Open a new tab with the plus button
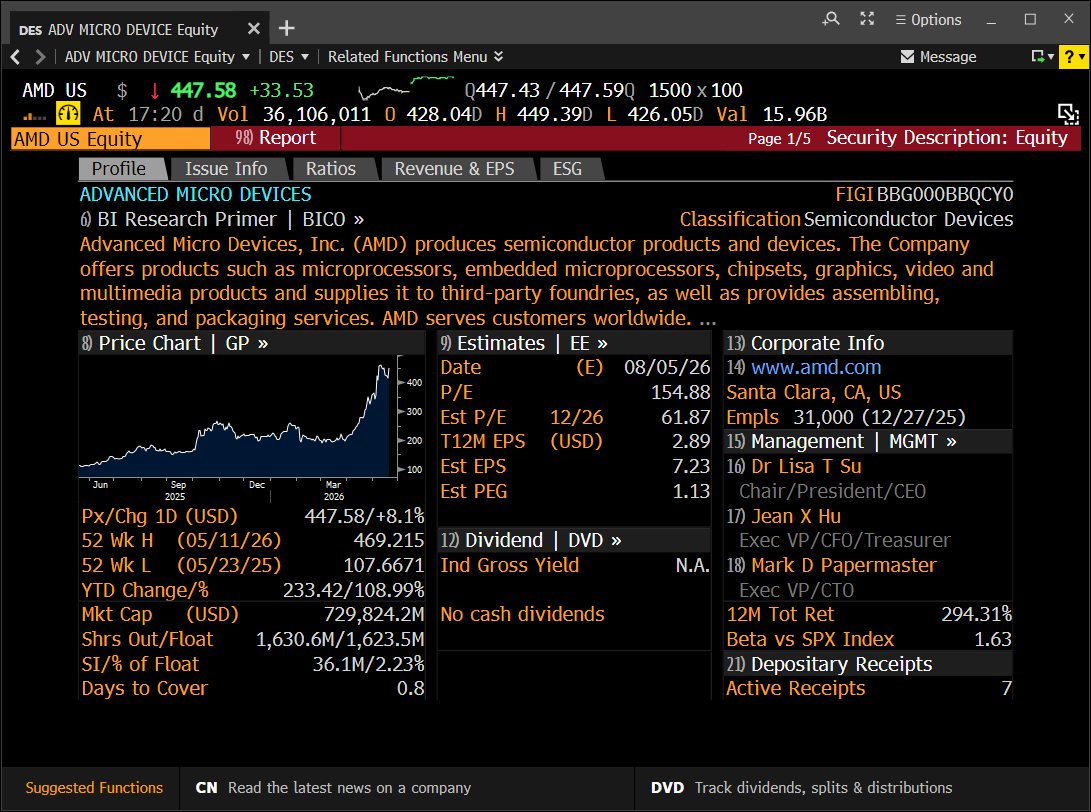The image size is (1091, 812). (x=286, y=29)
